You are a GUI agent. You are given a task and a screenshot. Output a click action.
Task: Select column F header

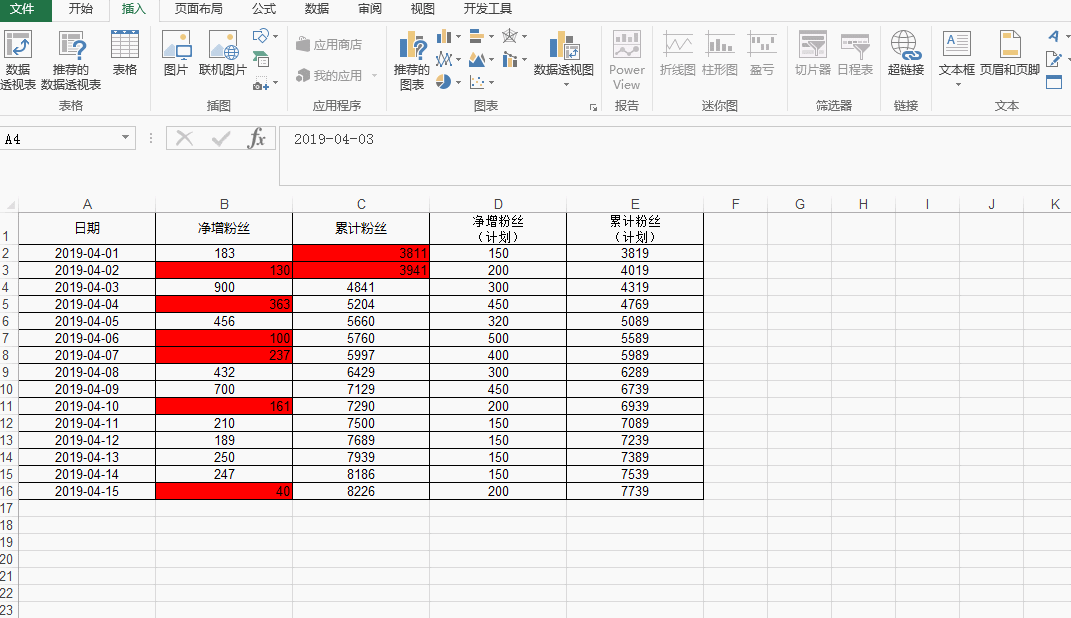click(x=735, y=204)
